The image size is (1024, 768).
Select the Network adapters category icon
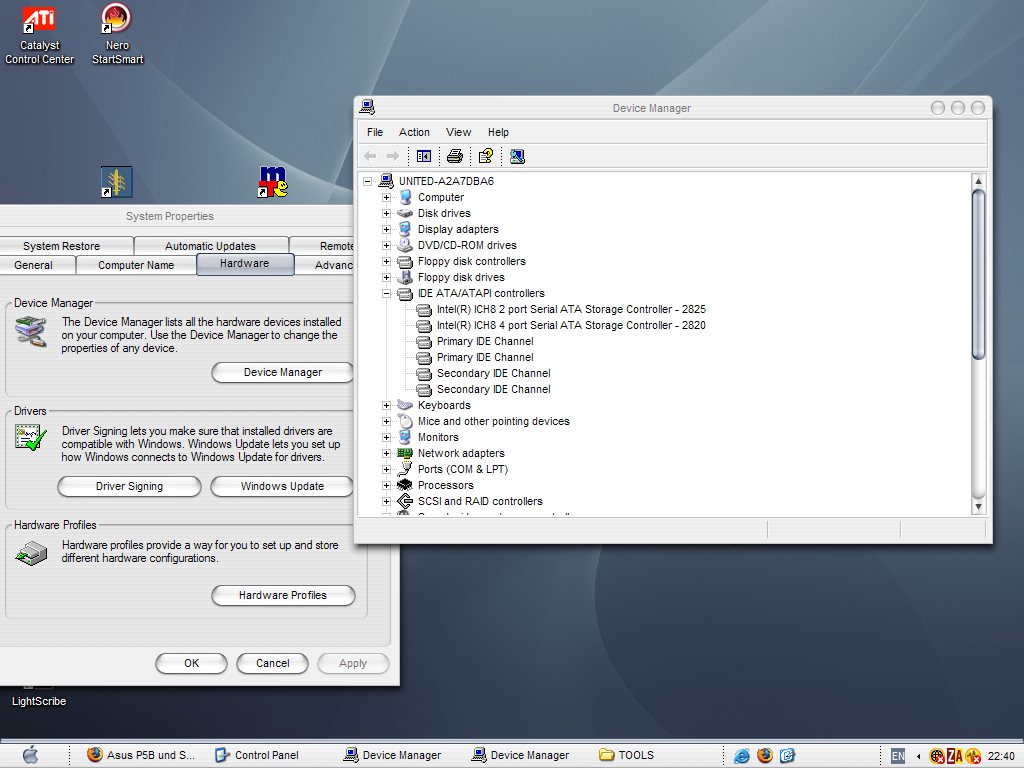click(x=405, y=453)
